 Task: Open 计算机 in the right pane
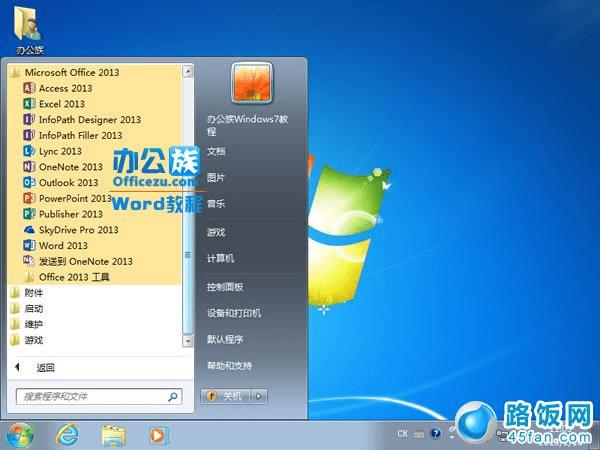[220, 258]
